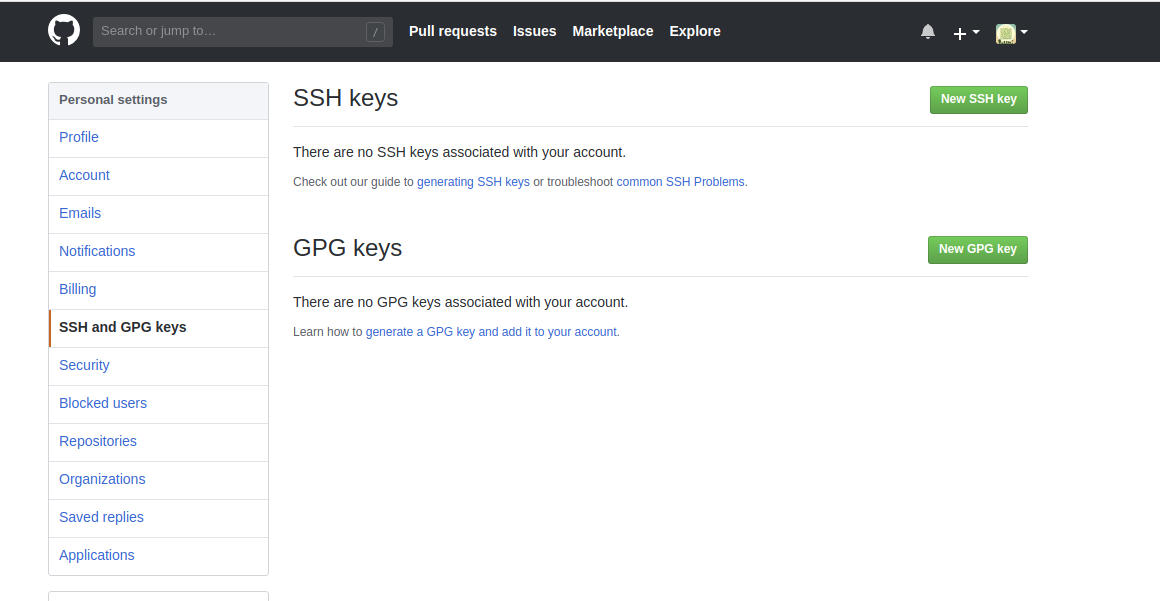Click the generate a GPG key link
This screenshot has width=1160, height=601.
tap(491, 332)
